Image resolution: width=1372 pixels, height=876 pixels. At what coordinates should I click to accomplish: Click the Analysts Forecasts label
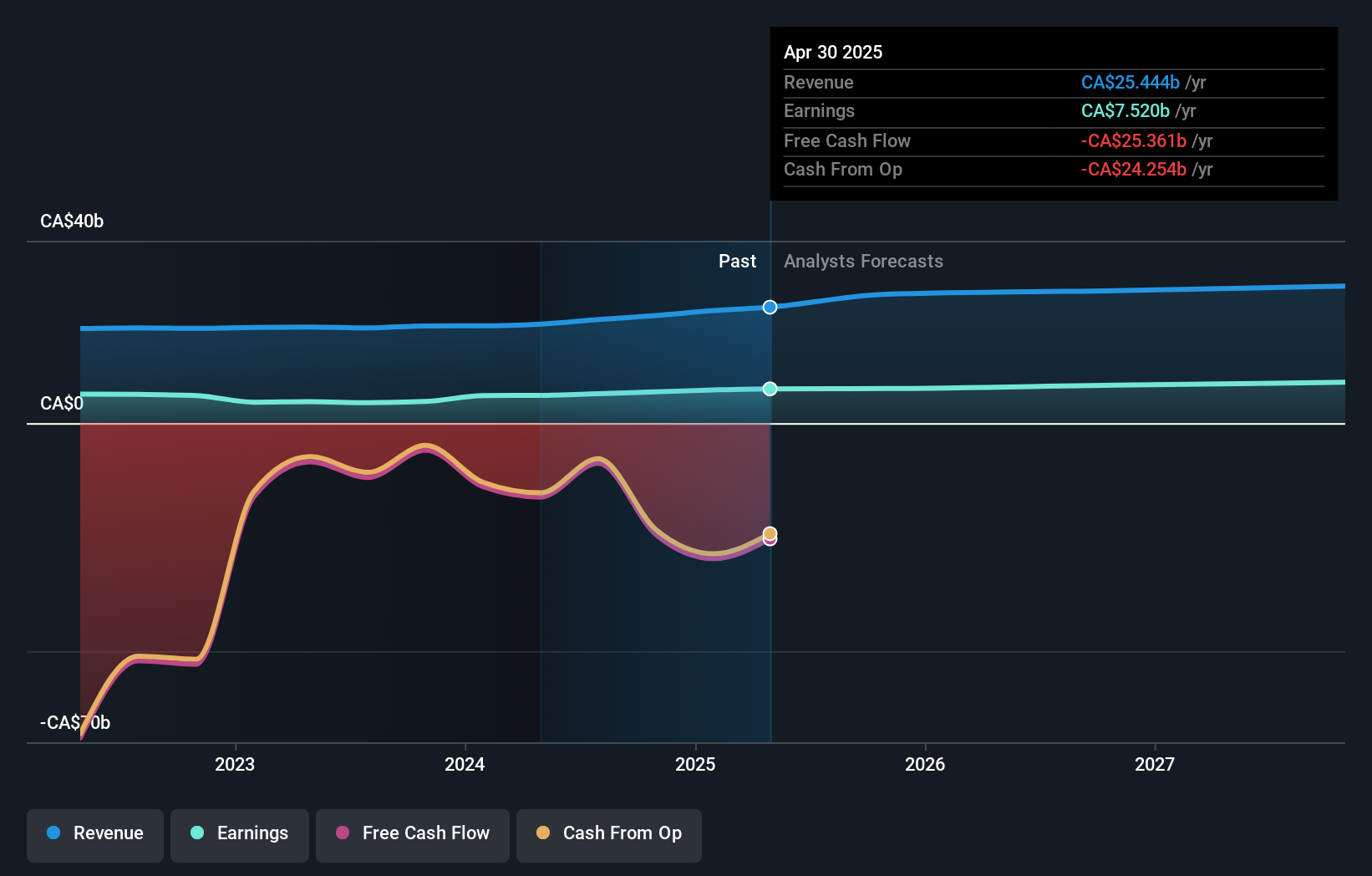[863, 262]
